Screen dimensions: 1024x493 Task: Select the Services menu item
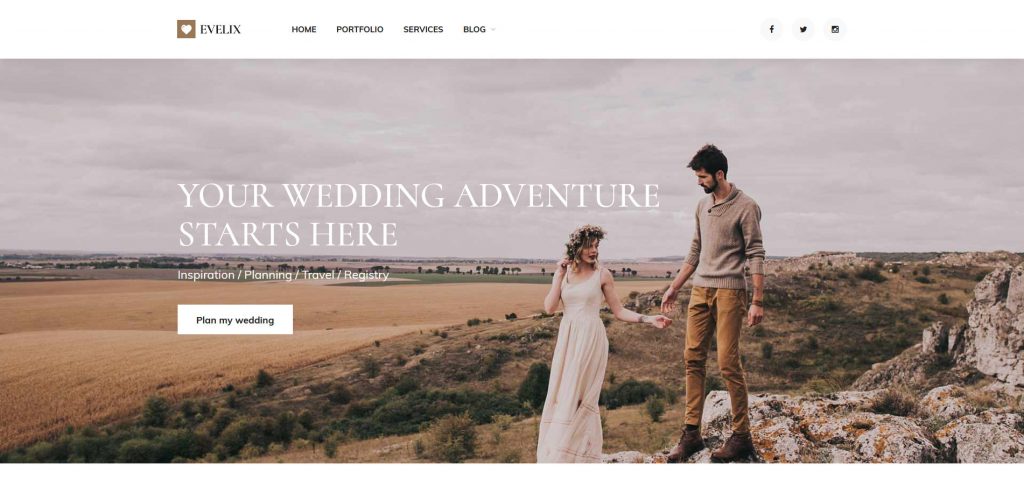pyautogui.click(x=423, y=29)
